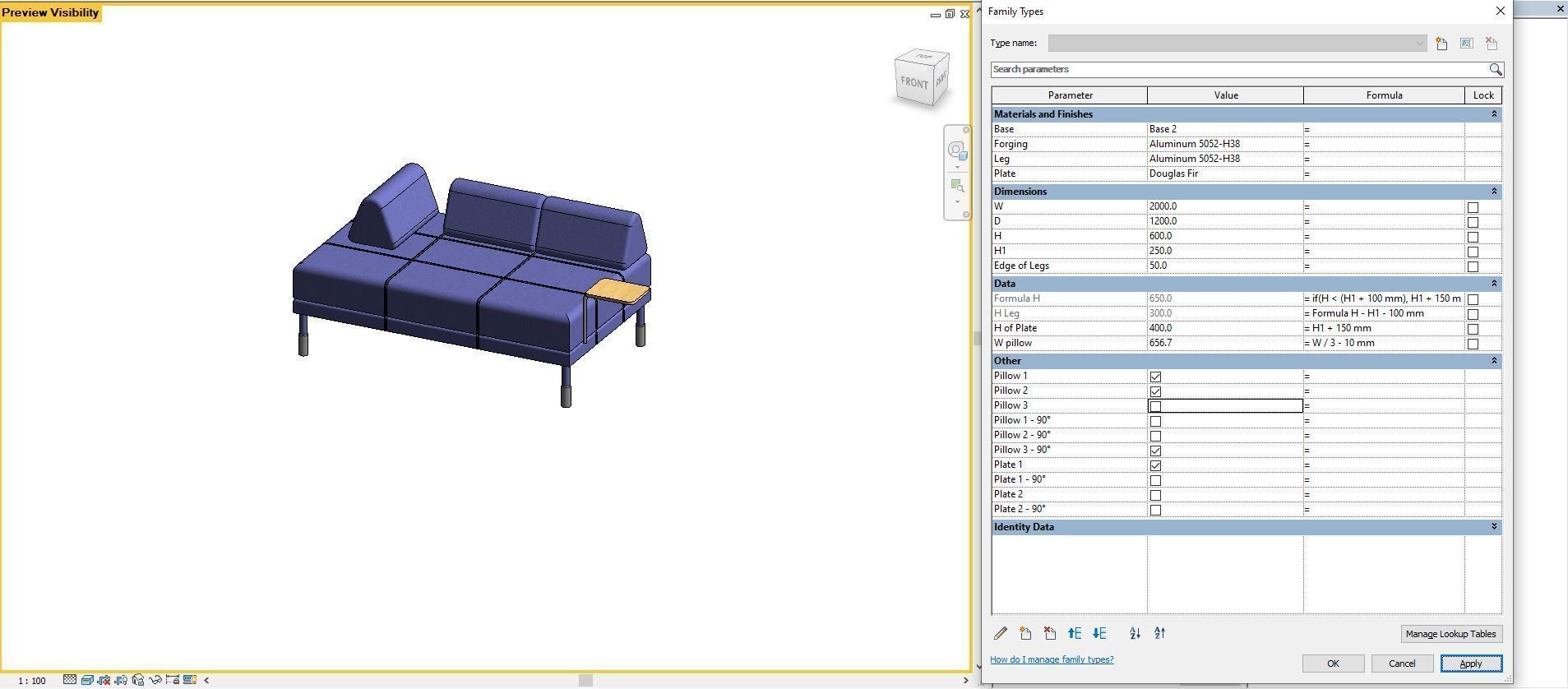Image resolution: width=1568 pixels, height=689 pixels.
Task: Open 'How do I manage family types?' link
Action: point(1052,659)
